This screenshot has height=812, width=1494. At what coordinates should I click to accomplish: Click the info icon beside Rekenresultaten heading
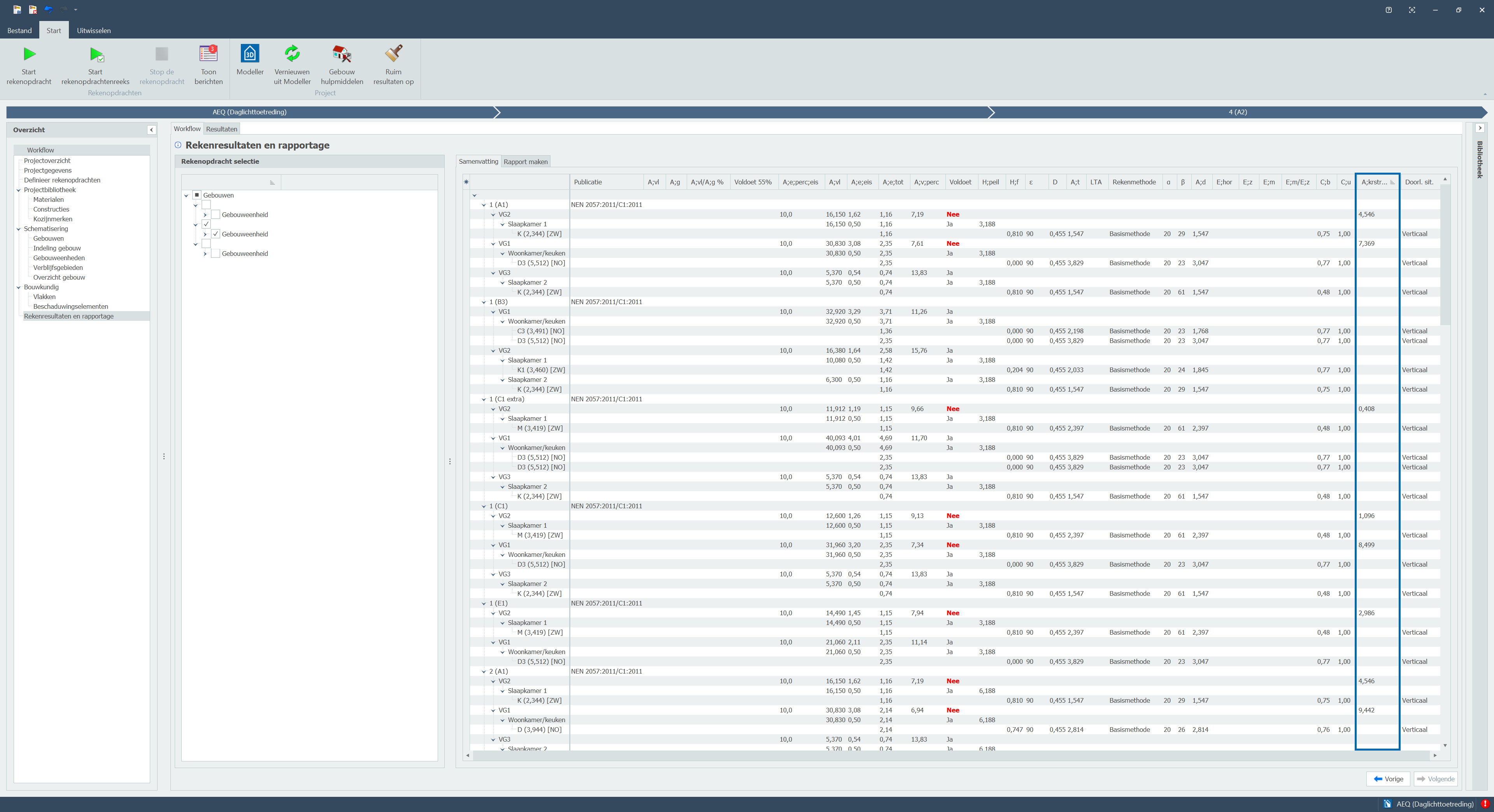(x=178, y=145)
